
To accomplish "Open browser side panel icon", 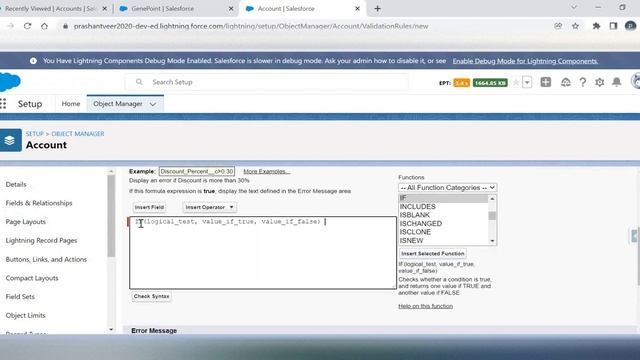I will click(x=613, y=26).
